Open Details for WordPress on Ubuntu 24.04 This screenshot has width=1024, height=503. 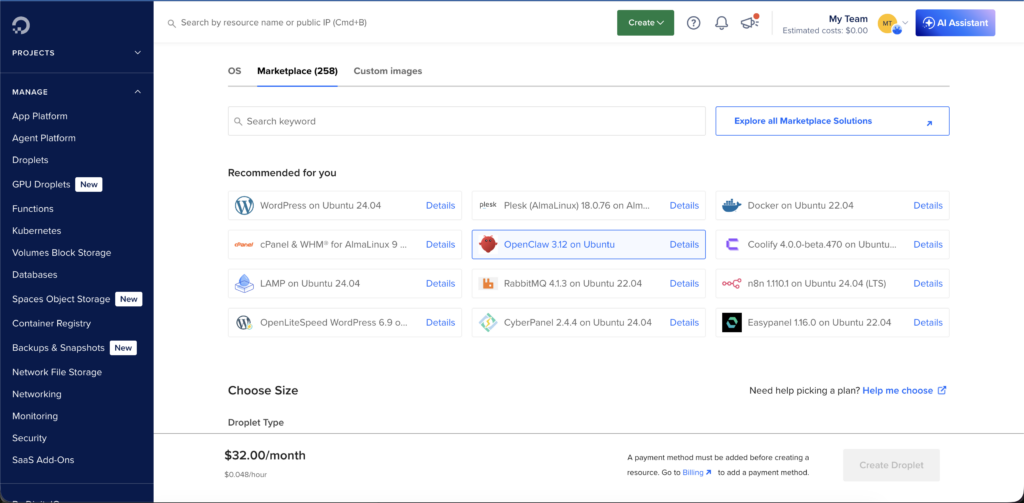pos(440,205)
